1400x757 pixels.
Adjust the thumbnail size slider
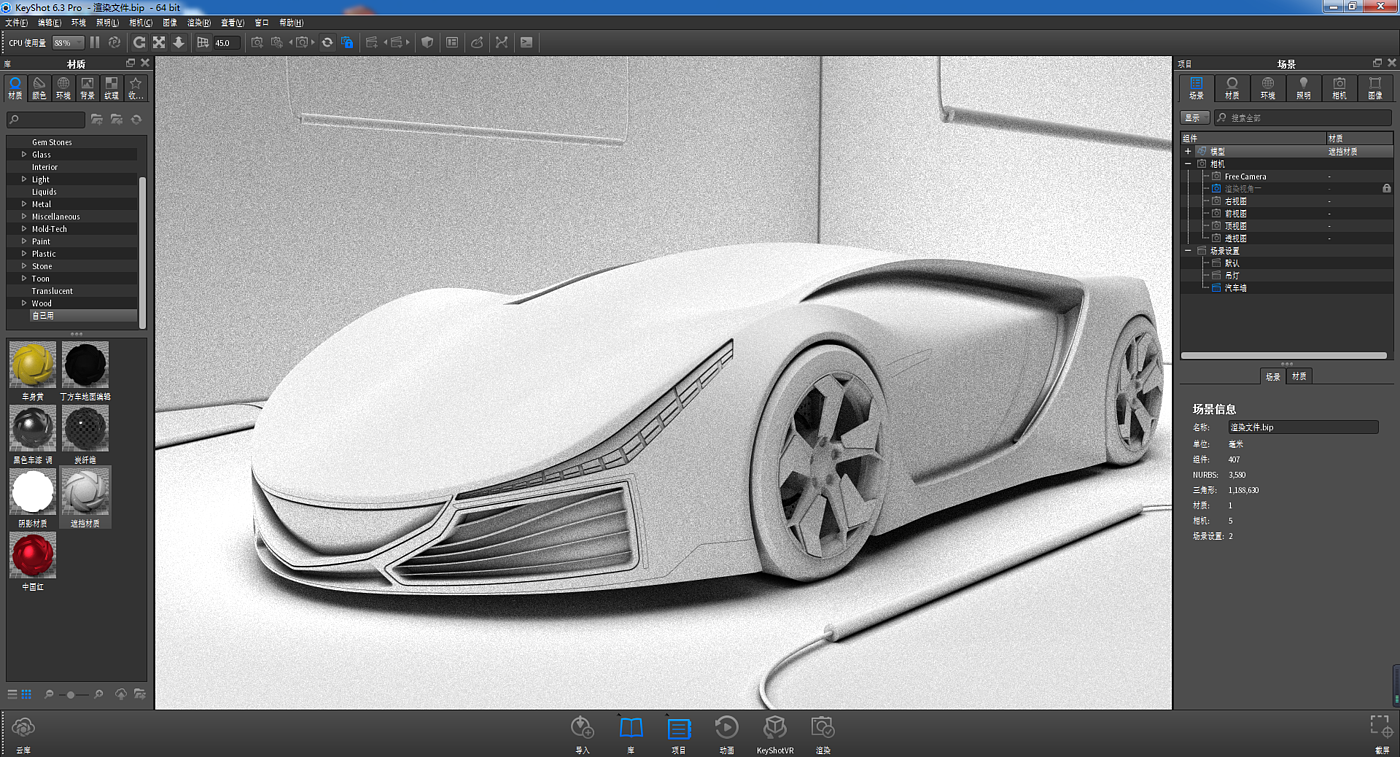(x=70, y=694)
